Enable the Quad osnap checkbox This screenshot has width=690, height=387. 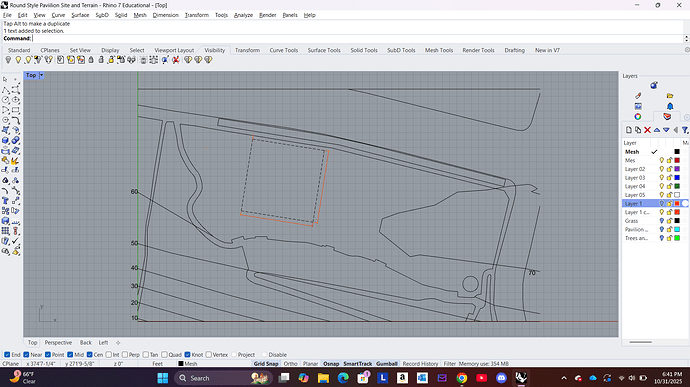tap(164, 354)
